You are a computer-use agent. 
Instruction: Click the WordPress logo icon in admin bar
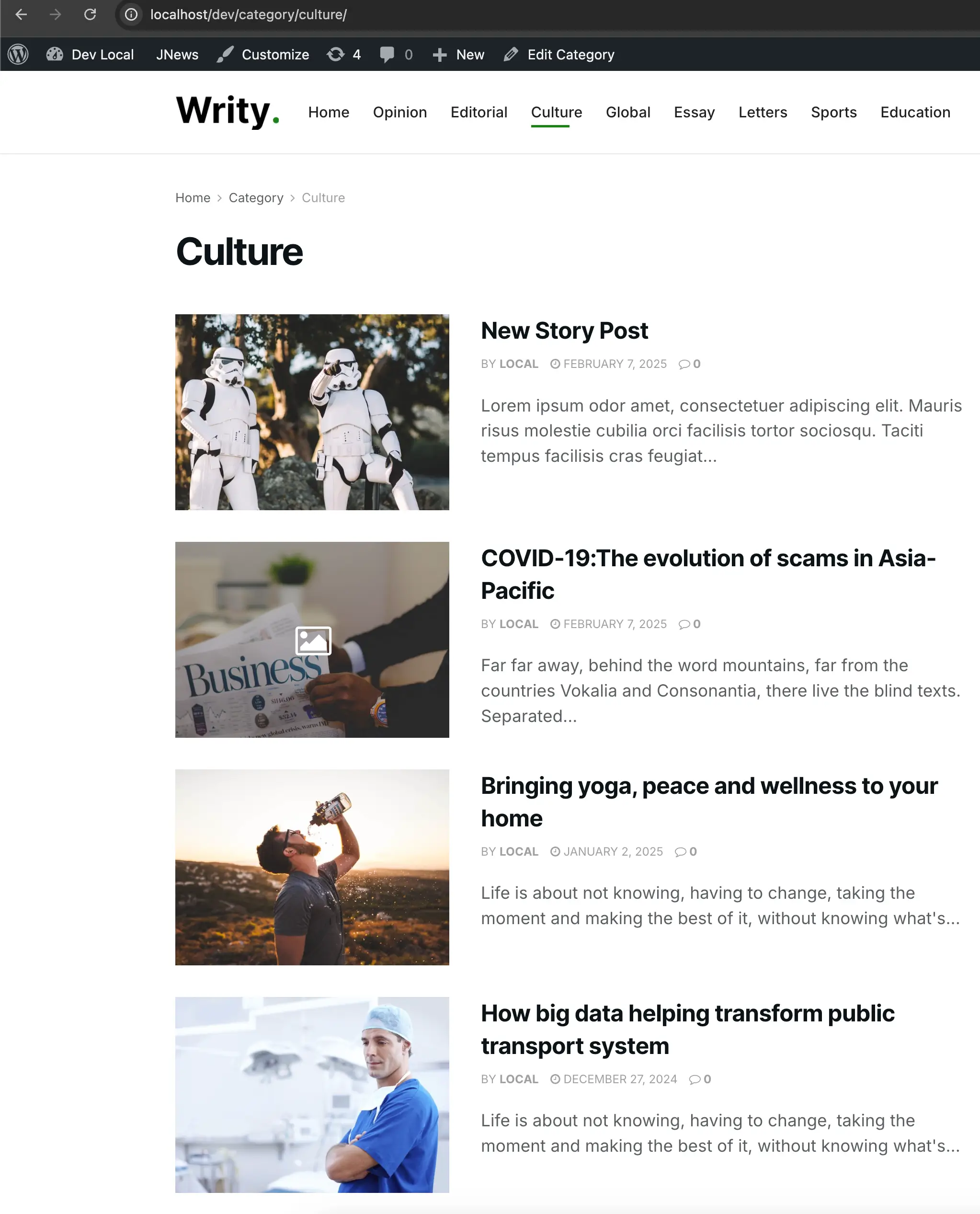tap(18, 55)
